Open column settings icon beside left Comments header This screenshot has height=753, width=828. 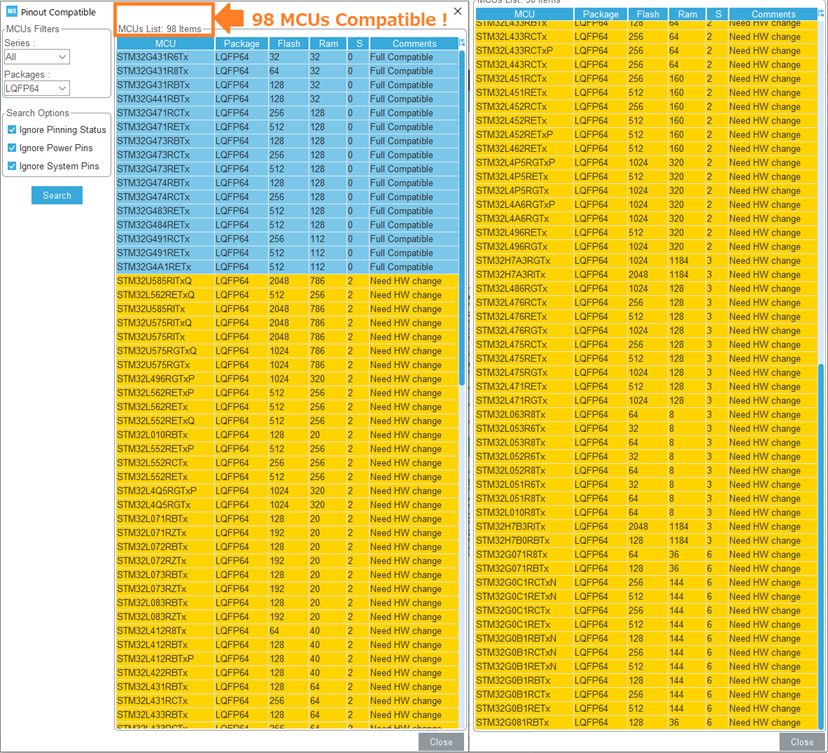coord(463,43)
